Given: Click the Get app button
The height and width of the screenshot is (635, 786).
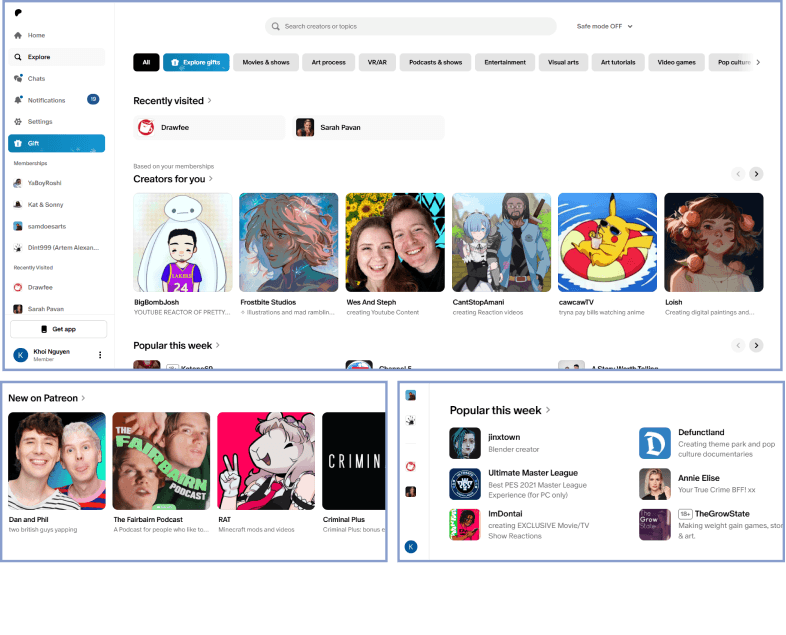Looking at the screenshot, I should click(x=59, y=329).
